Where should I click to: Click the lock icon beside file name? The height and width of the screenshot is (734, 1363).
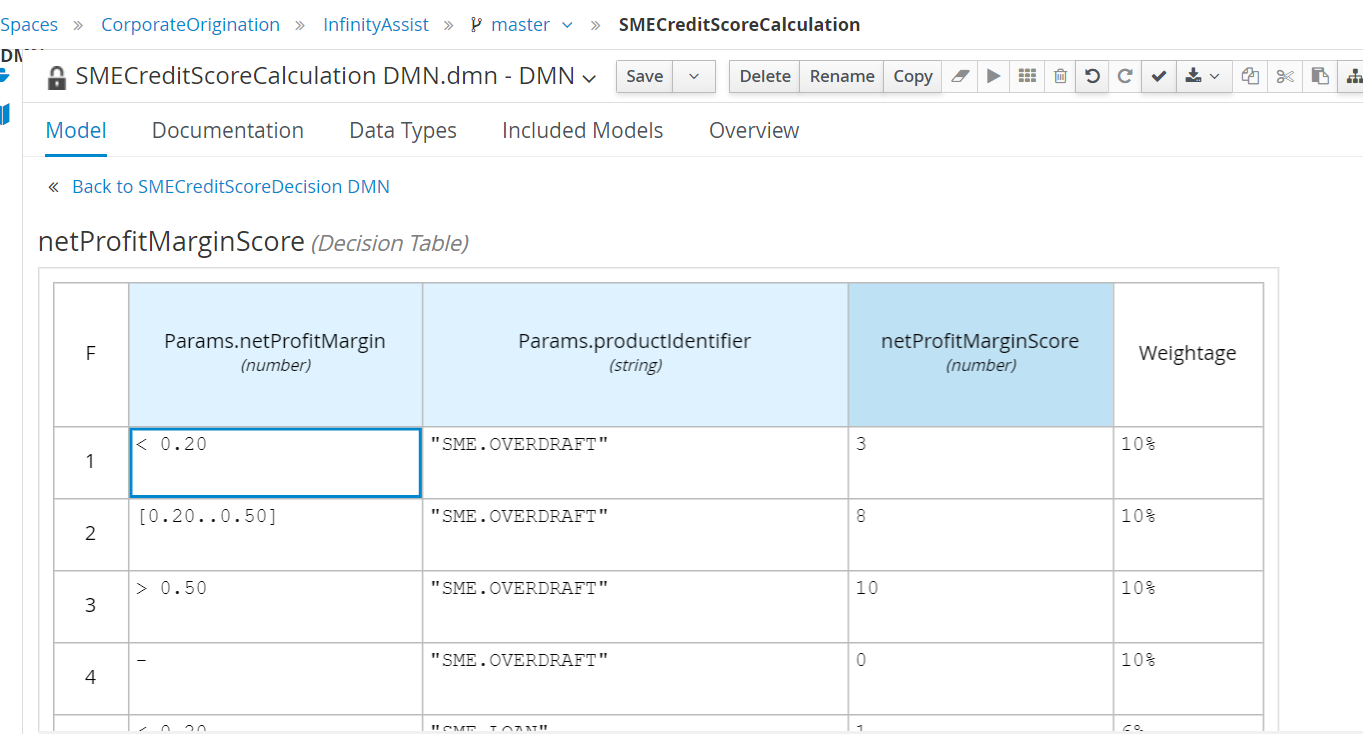57,77
